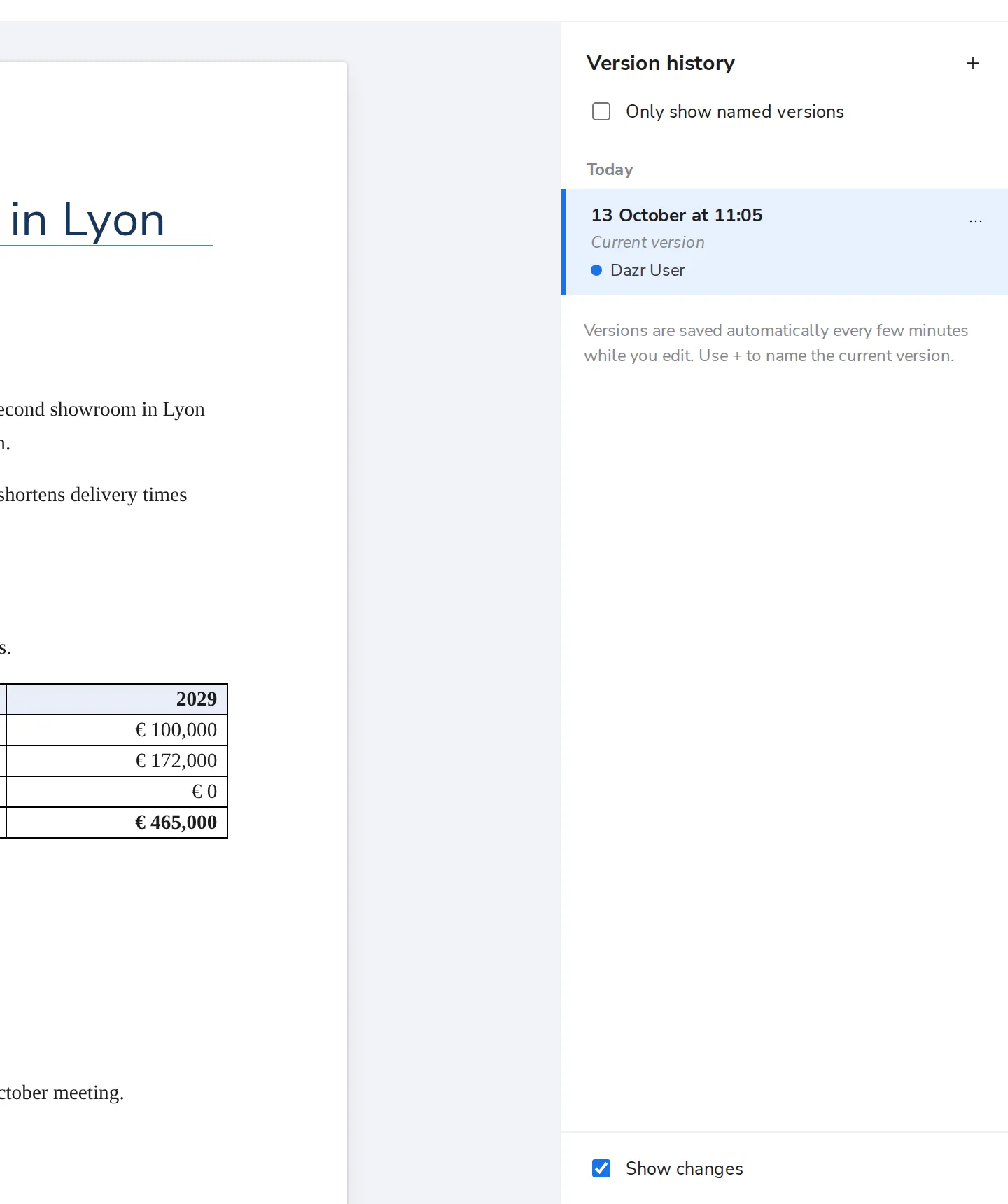Click the 'in Lyon' document heading
Screen dimensions: 1008x1204
pyautogui.click(x=87, y=220)
